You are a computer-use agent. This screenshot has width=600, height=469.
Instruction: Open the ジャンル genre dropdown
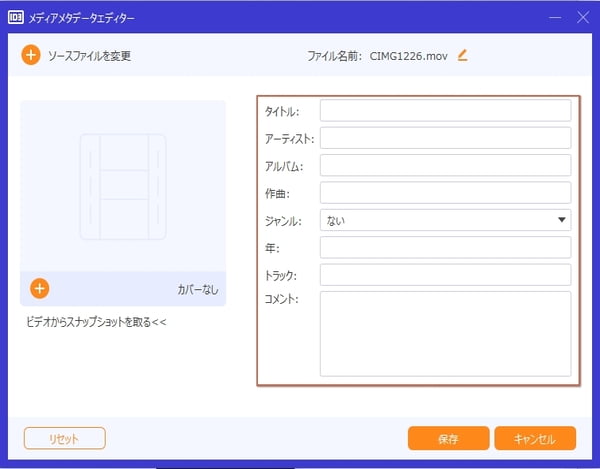445,220
